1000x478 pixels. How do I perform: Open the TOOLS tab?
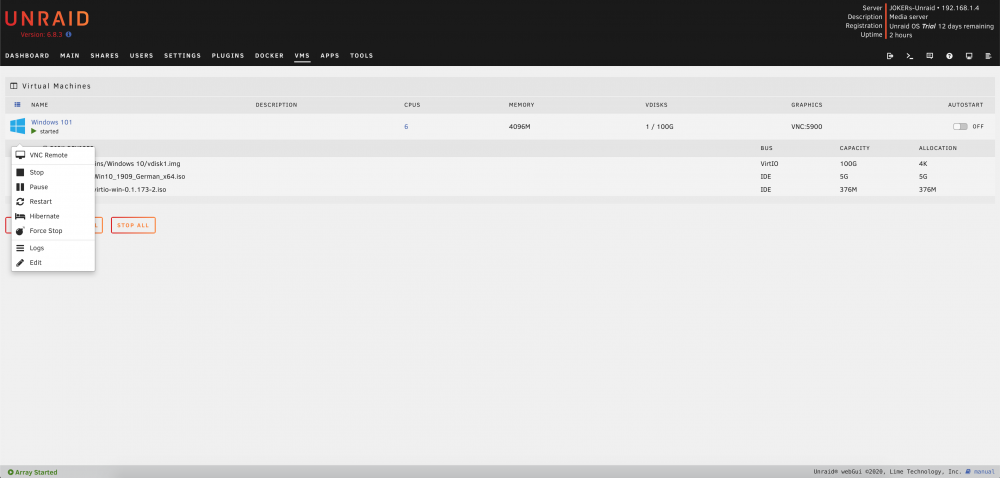(362, 56)
